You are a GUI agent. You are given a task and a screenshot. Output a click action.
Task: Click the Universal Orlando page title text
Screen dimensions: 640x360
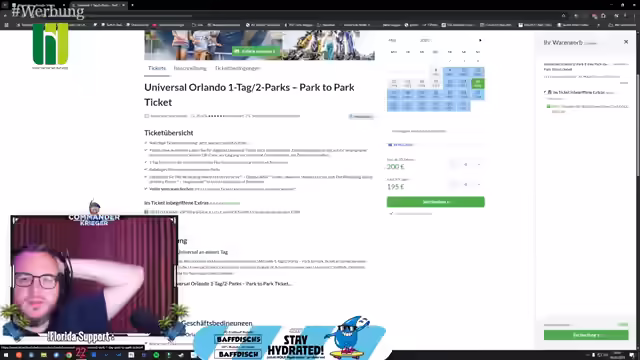[x=249, y=95]
